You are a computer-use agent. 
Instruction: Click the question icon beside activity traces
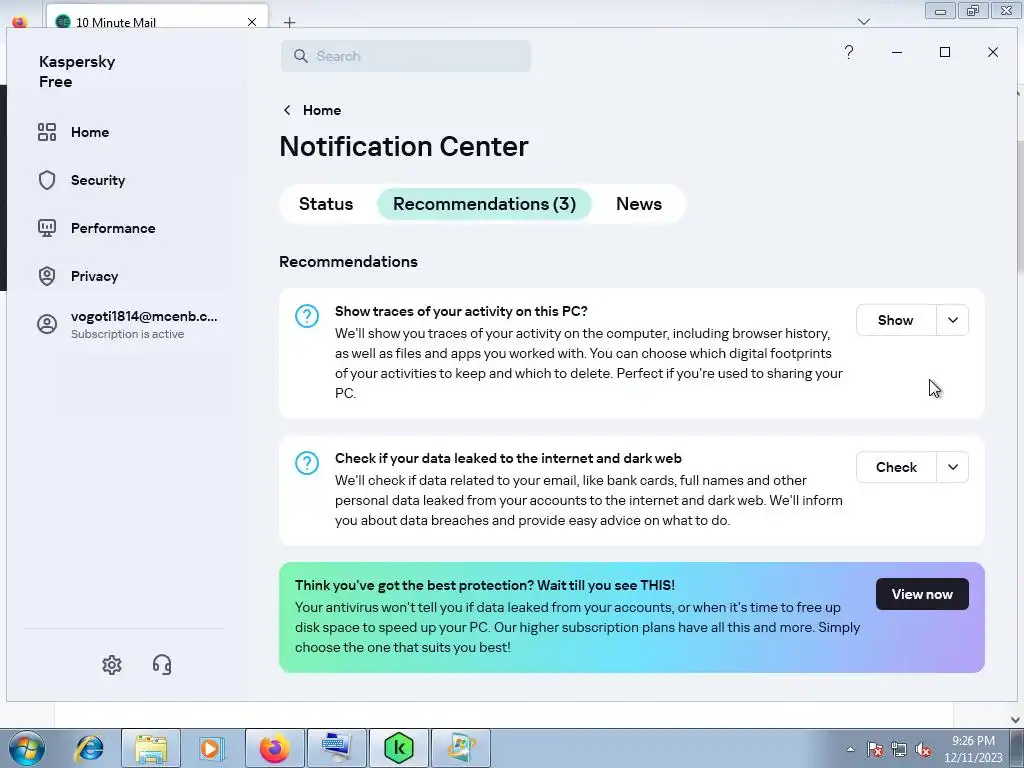pos(307,316)
